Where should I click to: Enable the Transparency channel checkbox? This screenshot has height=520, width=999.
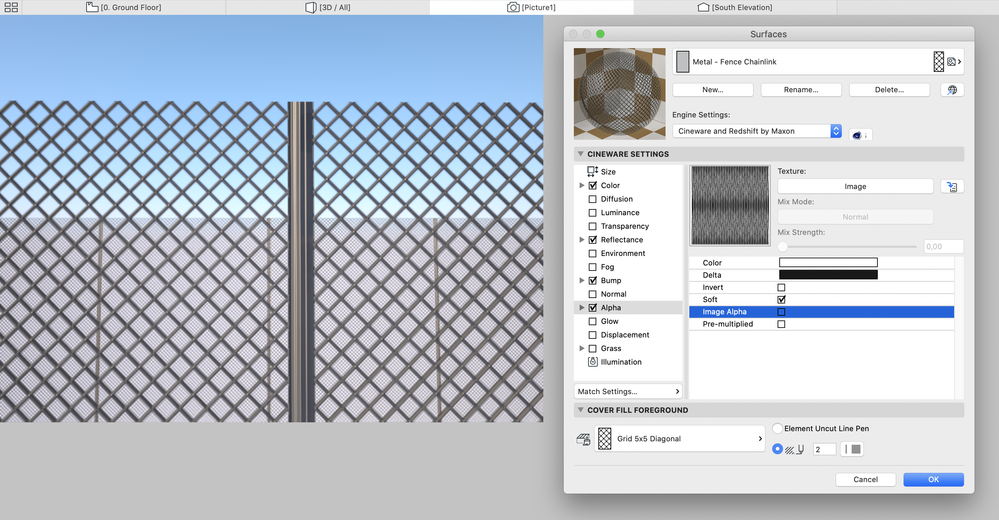click(593, 226)
